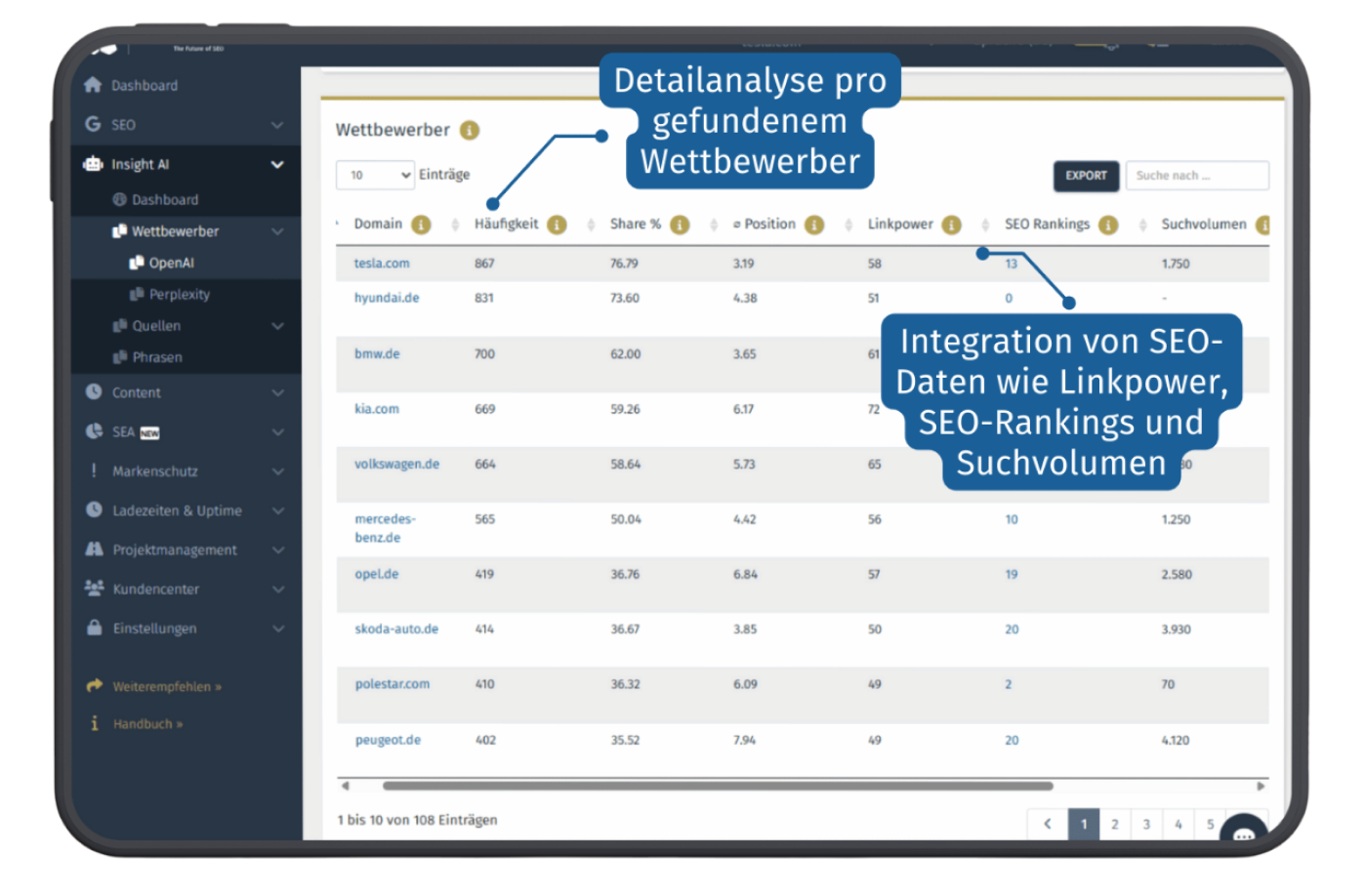Collapse the Wettbewerber submenu chevron
The height and width of the screenshot is (896, 1365).
tap(276, 231)
